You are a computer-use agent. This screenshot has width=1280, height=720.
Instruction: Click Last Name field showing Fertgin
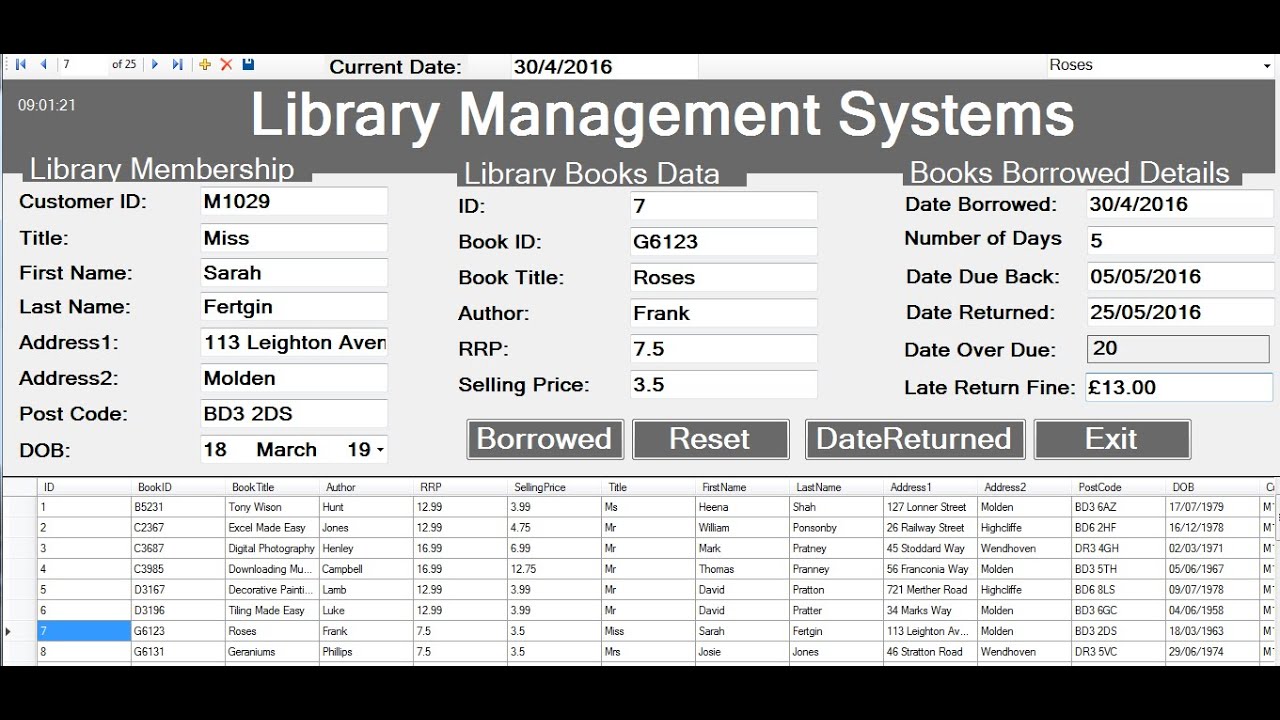(294, 307)
